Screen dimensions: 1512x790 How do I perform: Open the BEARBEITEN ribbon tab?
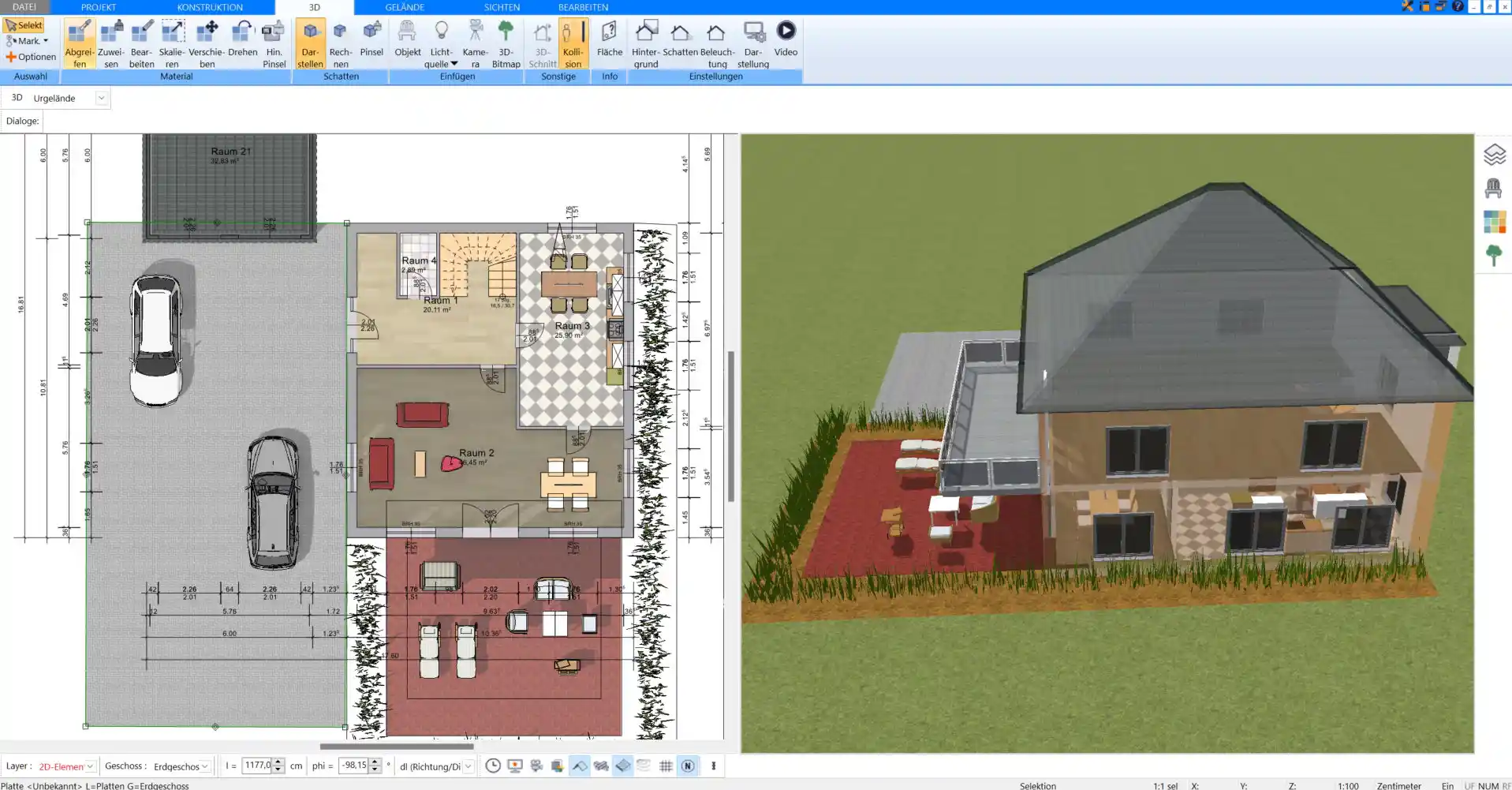click(x=583, y=7)
